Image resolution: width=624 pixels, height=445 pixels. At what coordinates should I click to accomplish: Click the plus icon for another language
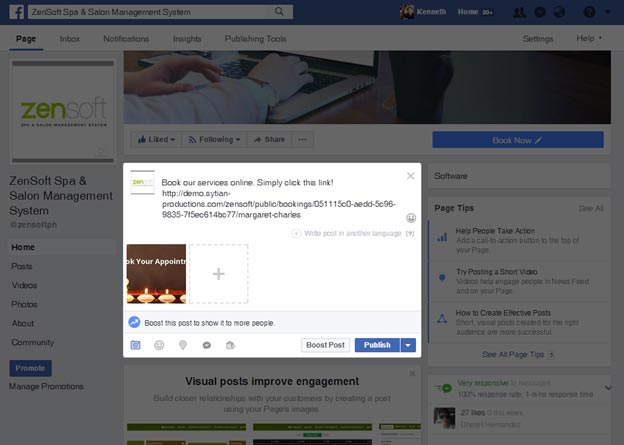coord(296,234)
